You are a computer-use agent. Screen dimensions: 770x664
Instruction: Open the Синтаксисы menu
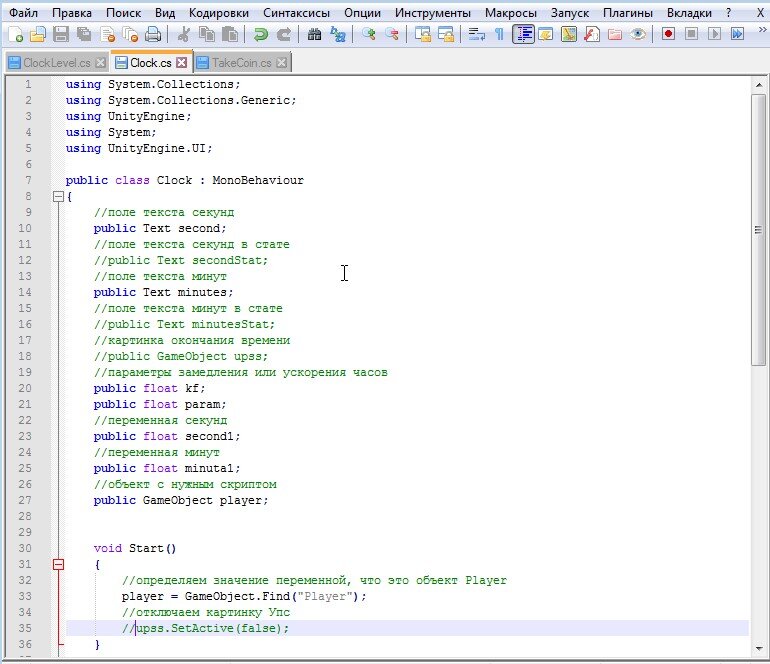click(296, 13)
